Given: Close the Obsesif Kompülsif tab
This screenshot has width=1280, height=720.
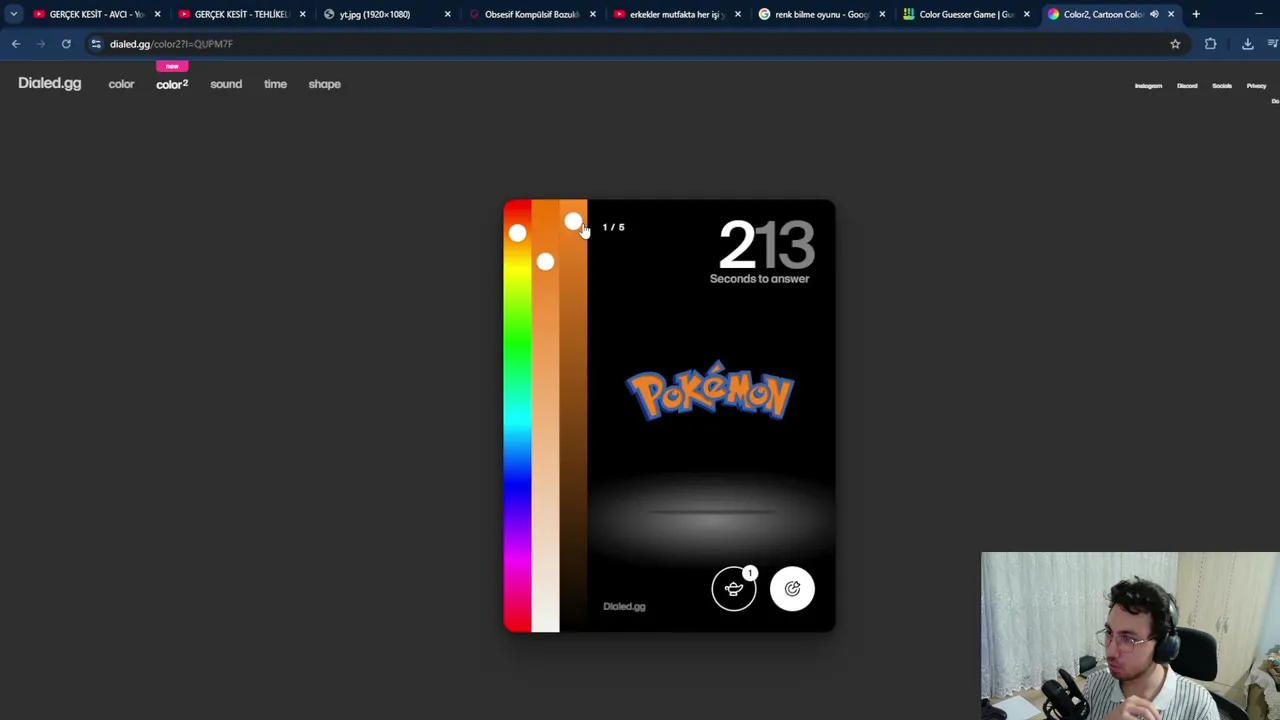Looking at the screenshot, I should click(593, 14).
